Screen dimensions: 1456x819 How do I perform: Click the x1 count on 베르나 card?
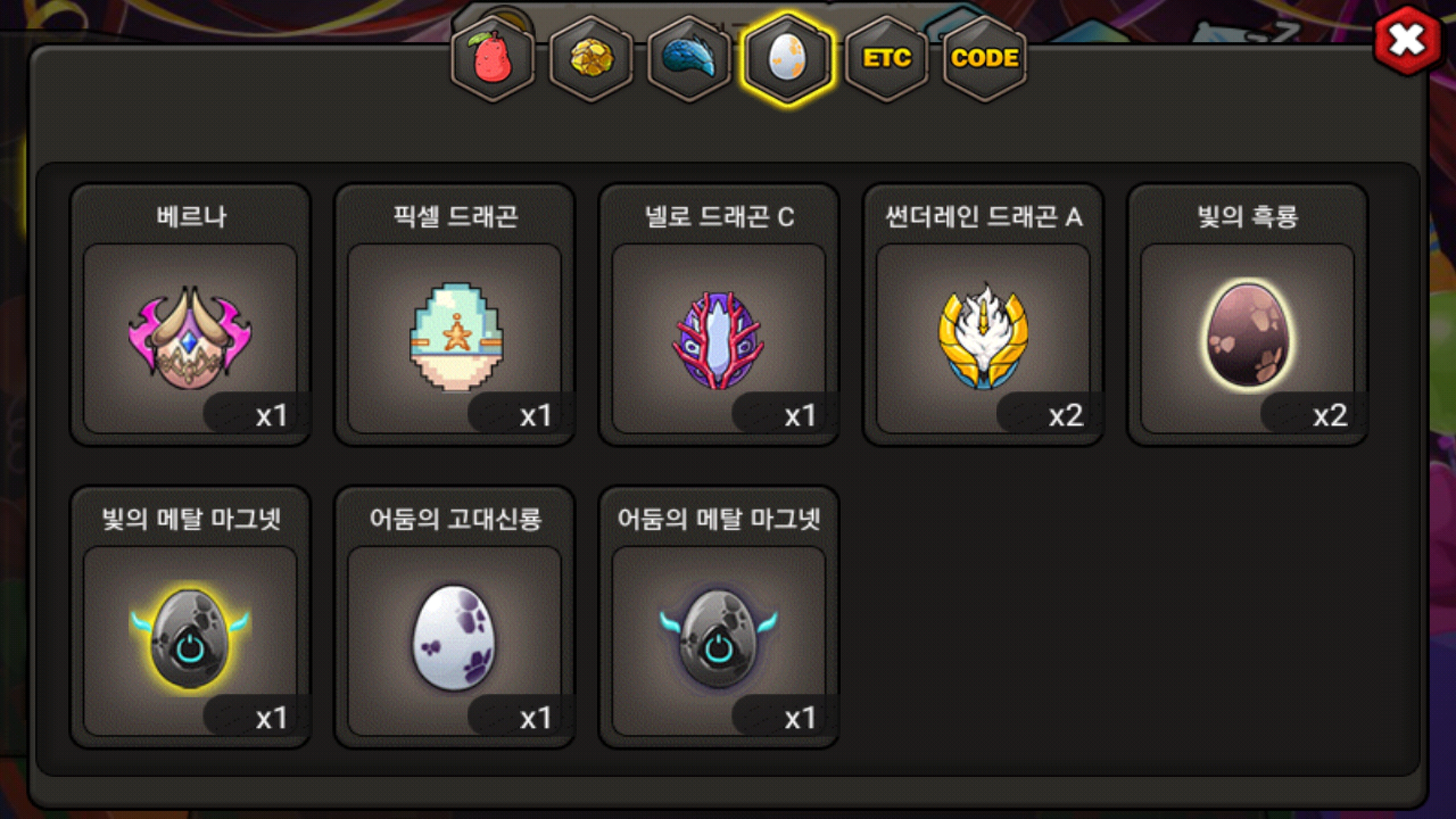click(272, 416)
